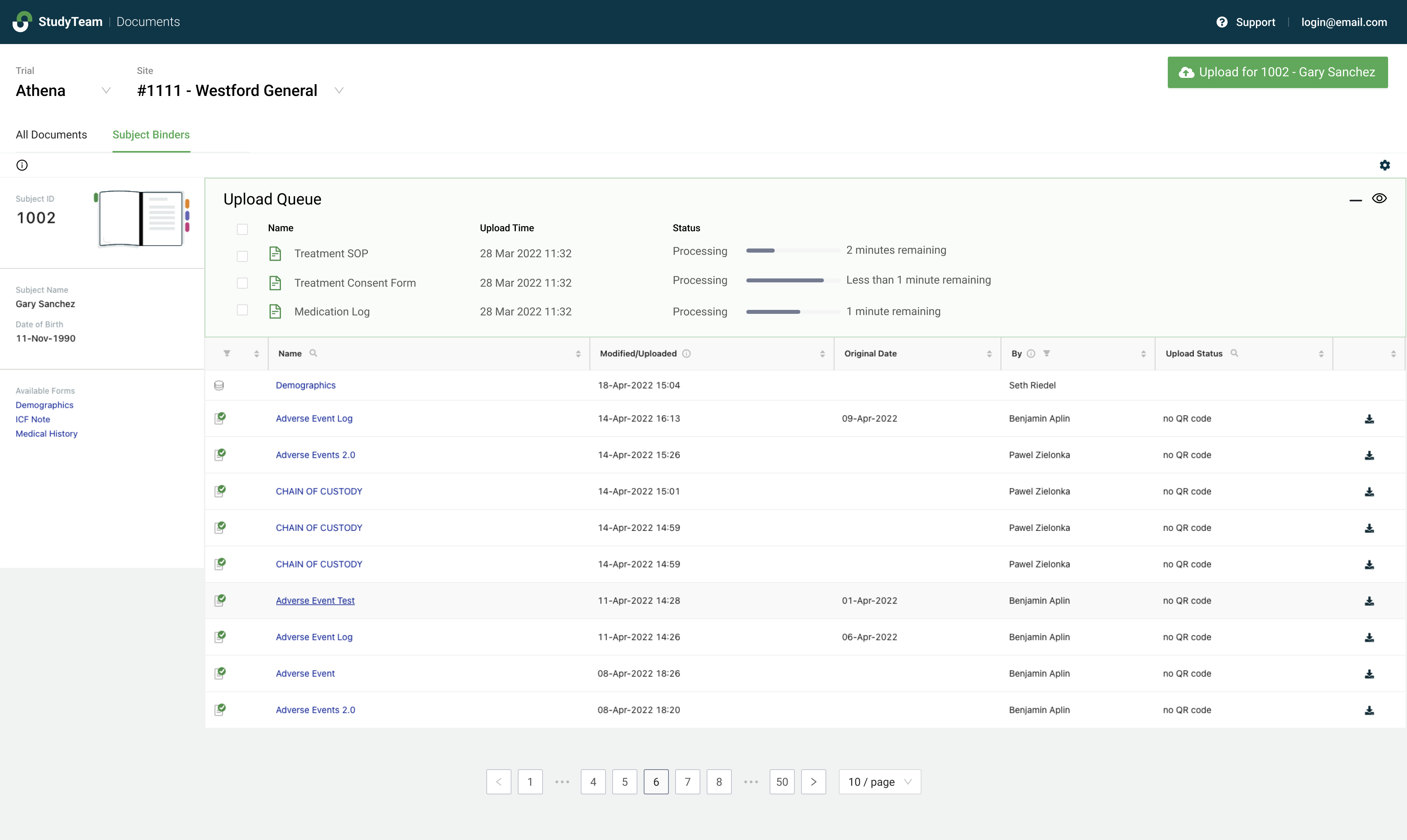Click the info icon below All Documents
The width and height of the screenshot is (1407, 840).
click(22, 165)
